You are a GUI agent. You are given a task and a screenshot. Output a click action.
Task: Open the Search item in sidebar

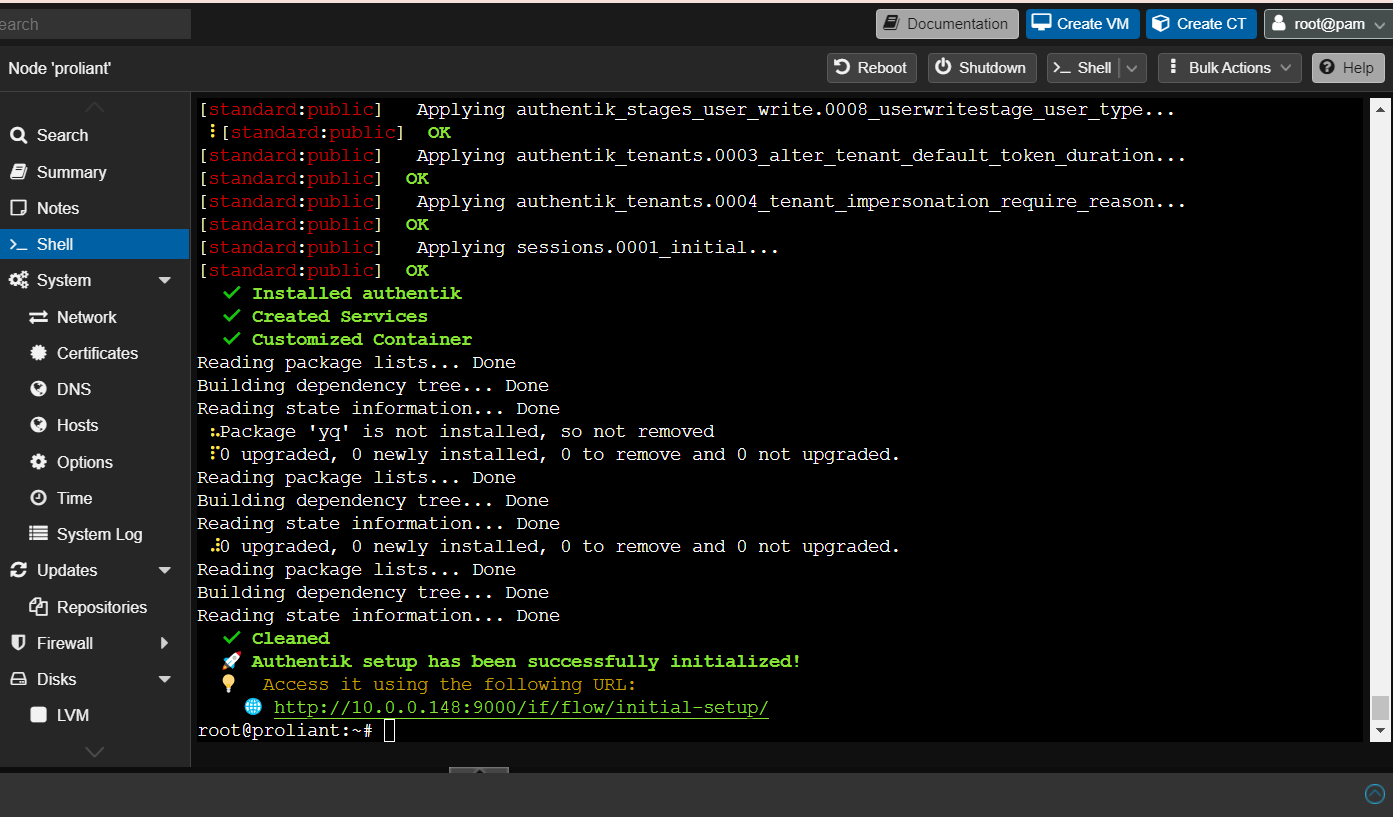pyautogui.click(x=94, y=135)
